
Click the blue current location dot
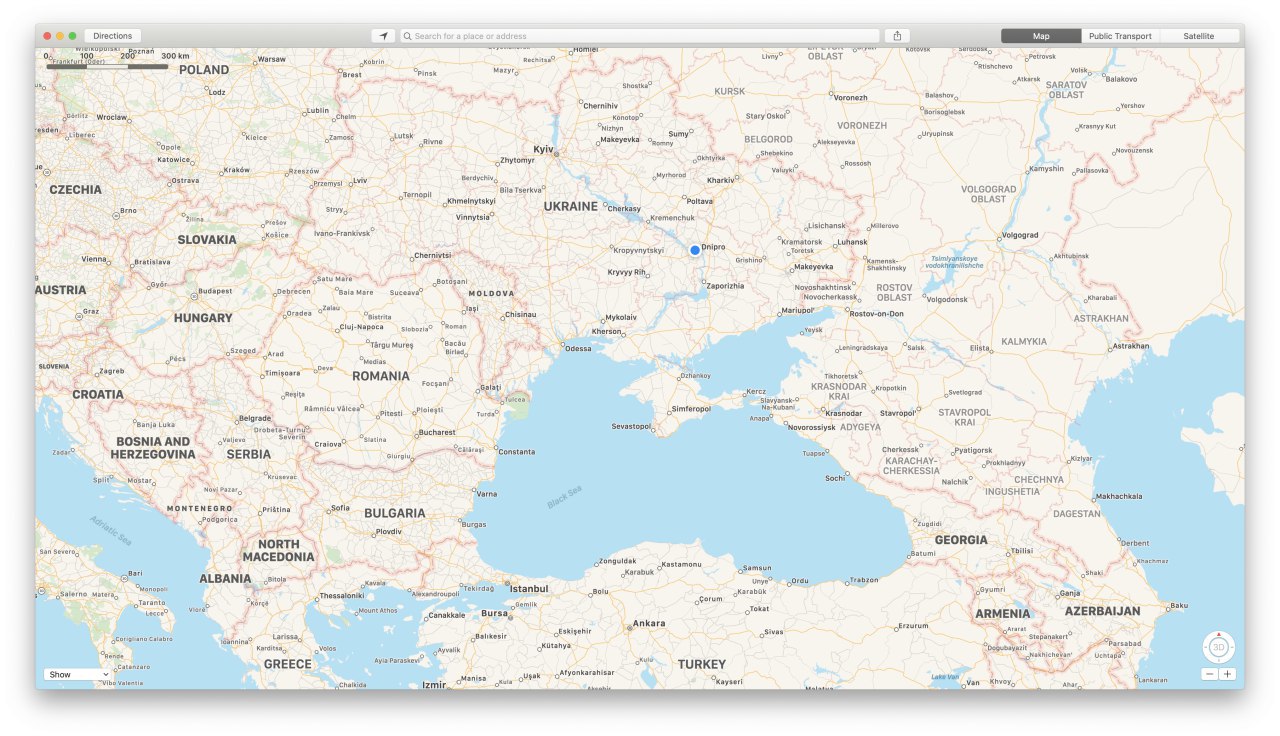[695, 250]
